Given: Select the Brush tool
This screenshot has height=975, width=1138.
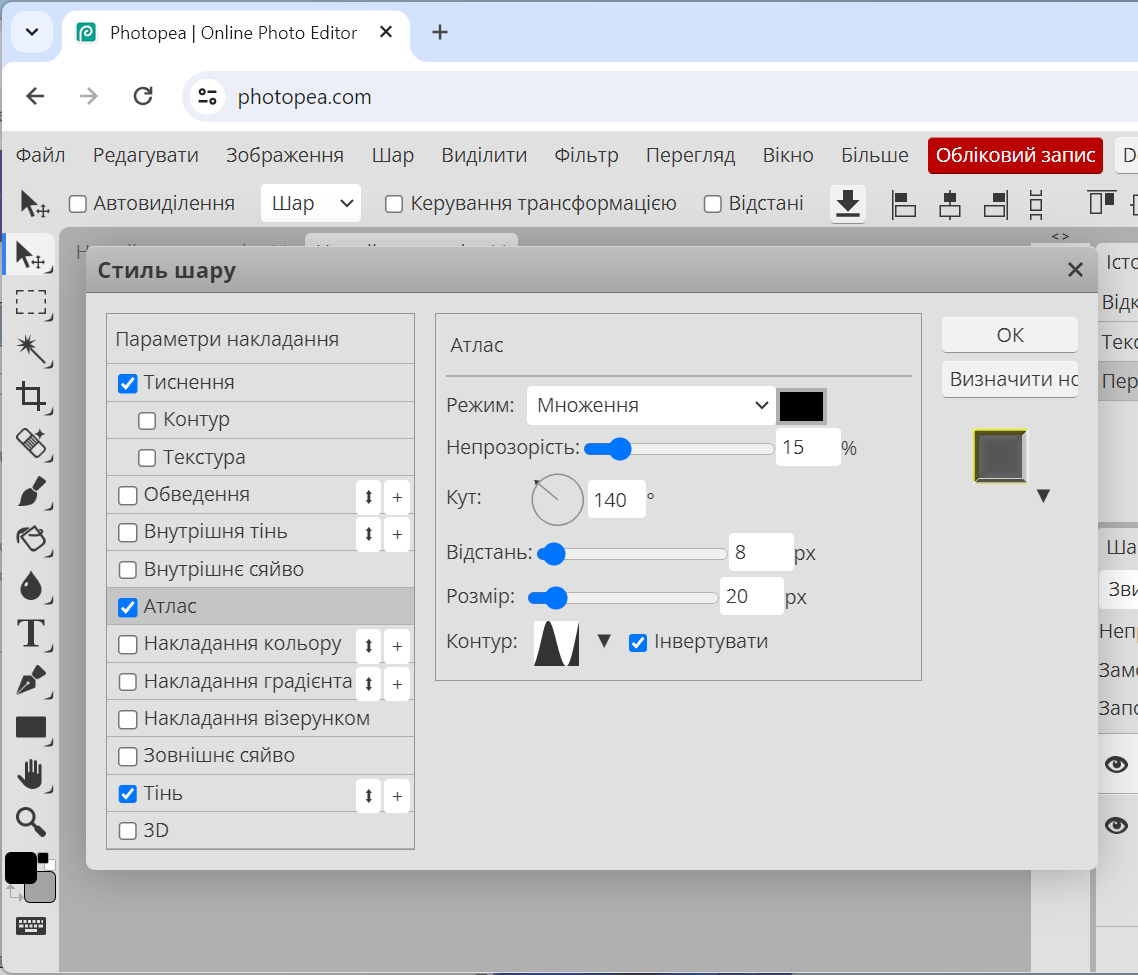Looking at the screenshot, I should pyautogui.click(x=31, y=491).
